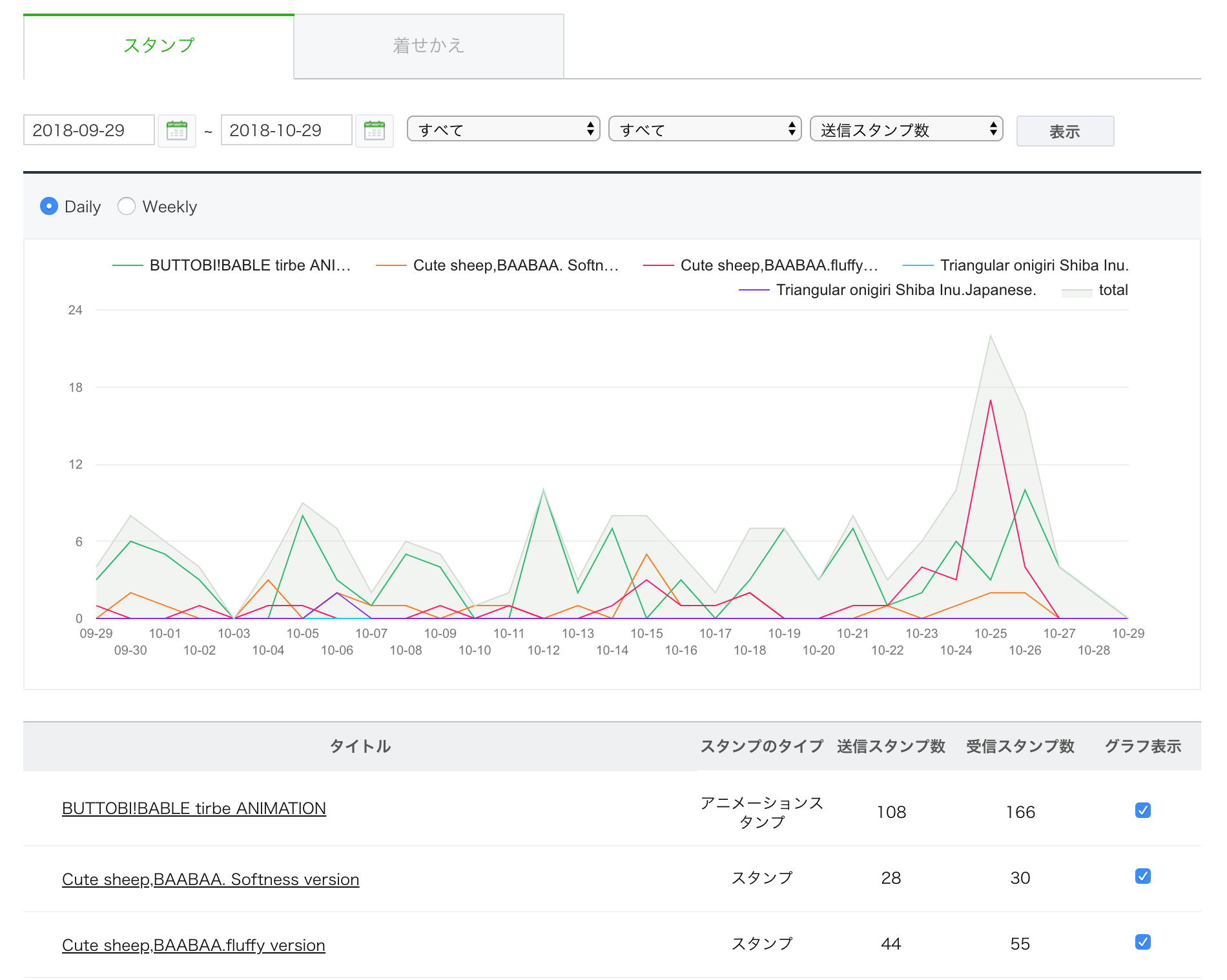Uncheck graph display for Cute sheep fluffy version
The height and width of the screenshot is (980, 1227).
point(1142,942)
